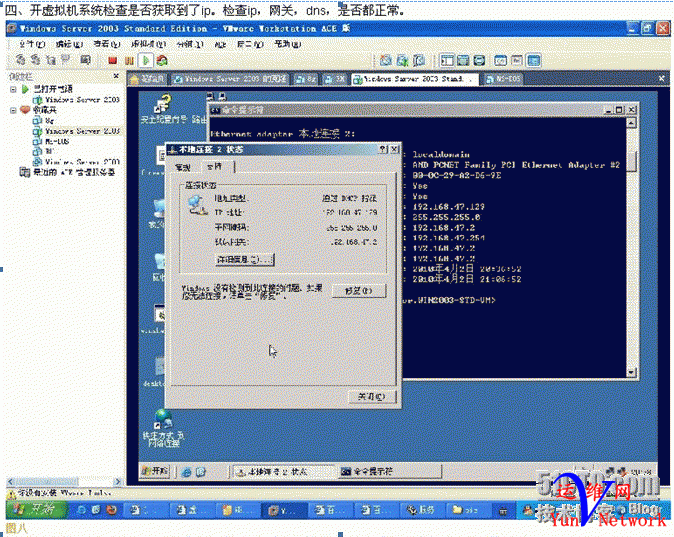674x537 pixels.
Task: Open the 虚拟机 (VM) menu
Action: click(x=148, y=44)
